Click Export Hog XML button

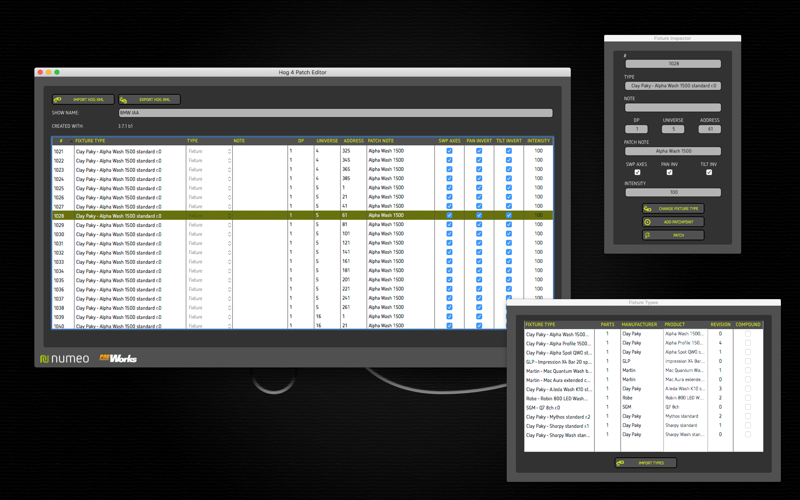click(x=149, y=99)
